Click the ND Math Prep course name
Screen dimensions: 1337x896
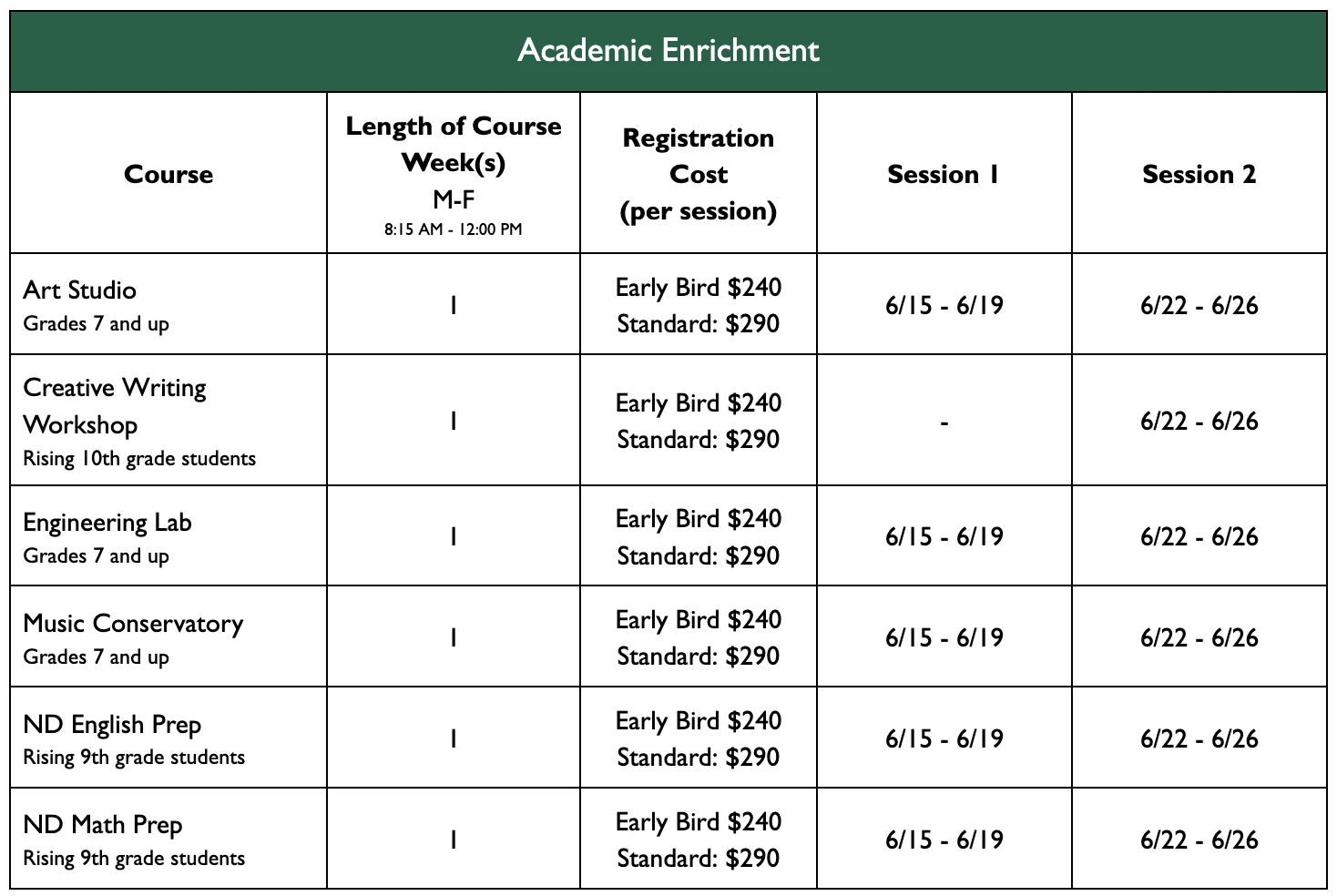point(103,825)
